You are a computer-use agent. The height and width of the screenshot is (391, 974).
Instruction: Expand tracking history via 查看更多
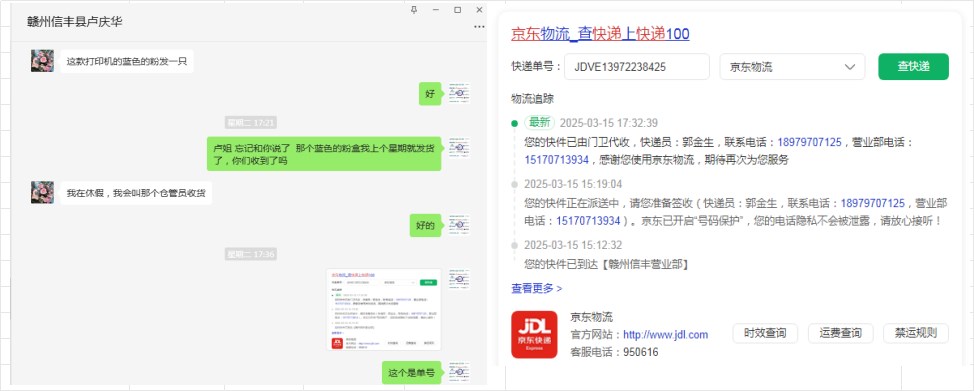coord(537,288)
